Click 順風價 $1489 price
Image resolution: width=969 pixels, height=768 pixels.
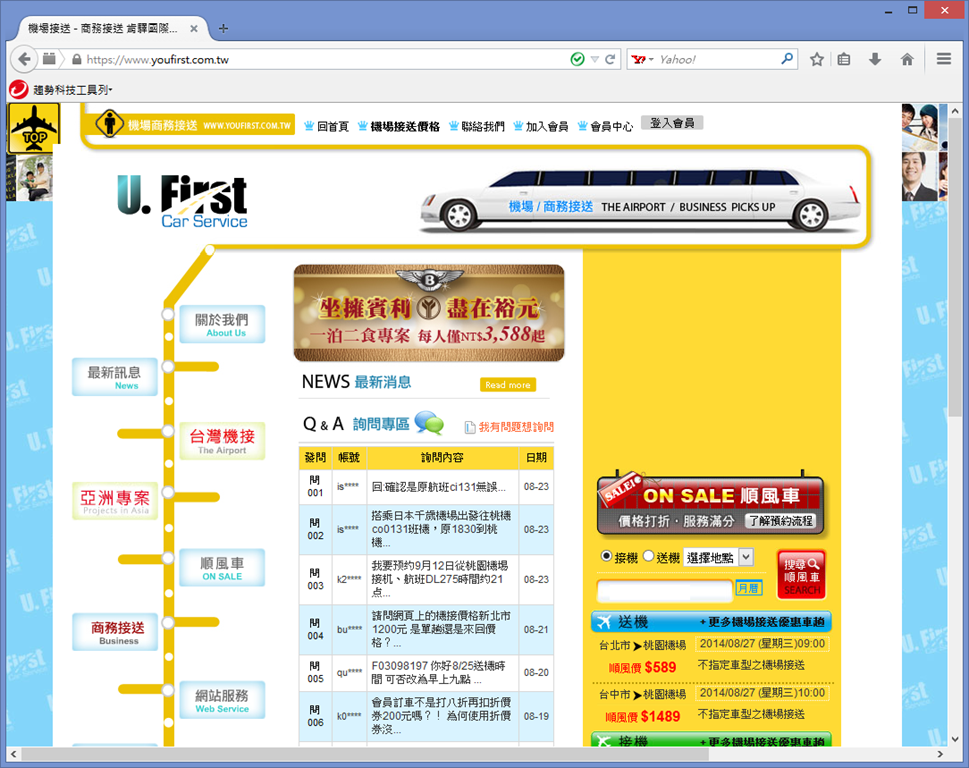click(642, 717)
